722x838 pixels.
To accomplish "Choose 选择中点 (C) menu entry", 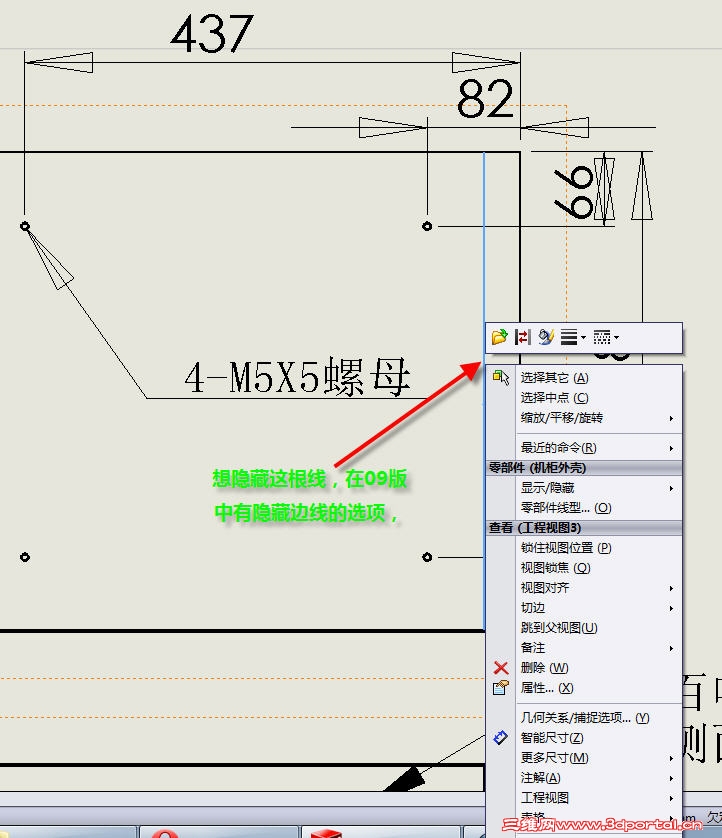I will (584, 398).
